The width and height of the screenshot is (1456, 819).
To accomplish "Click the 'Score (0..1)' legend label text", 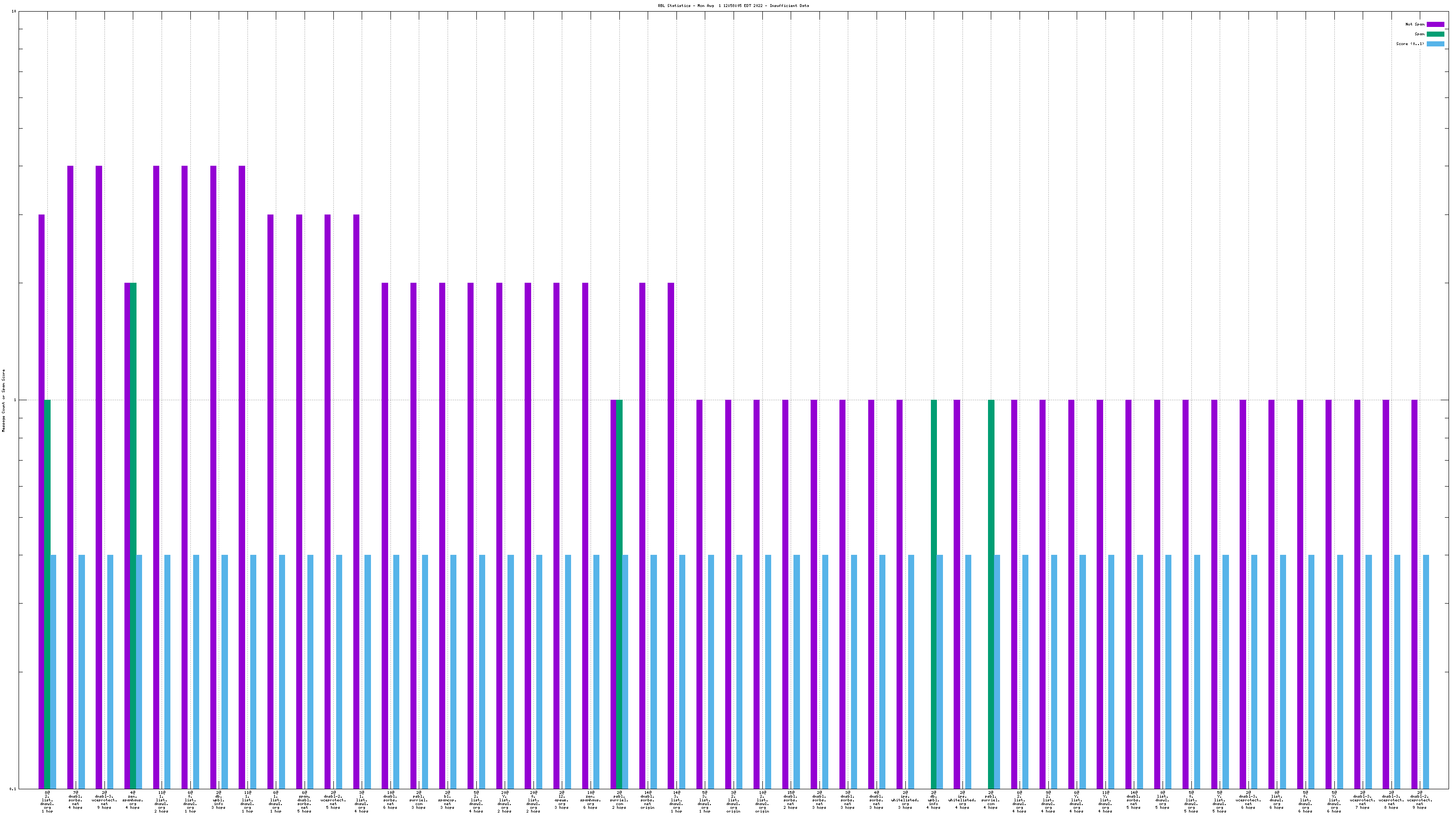I will 1410,44.
